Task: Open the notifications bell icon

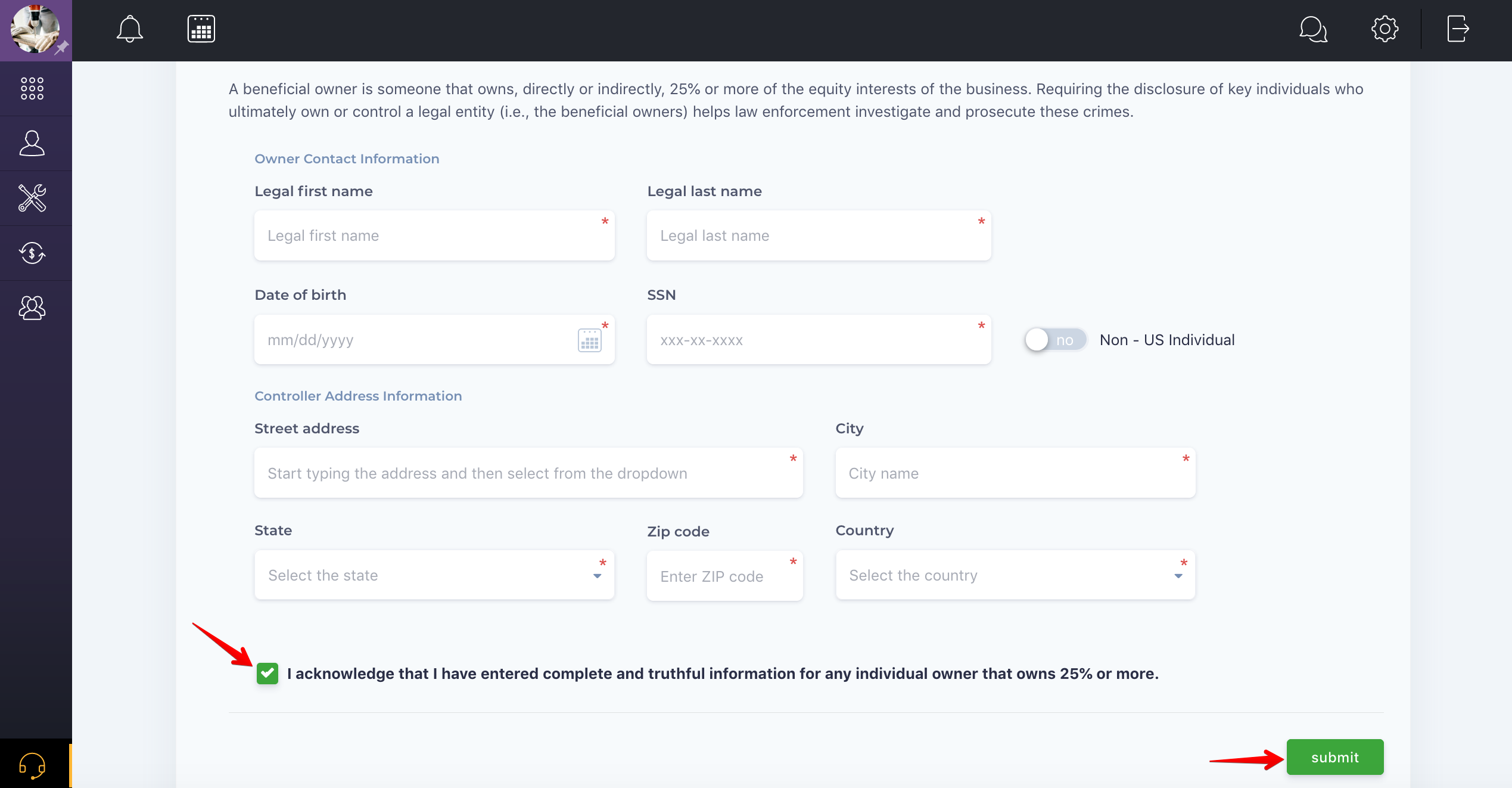Action: [129, 29]
